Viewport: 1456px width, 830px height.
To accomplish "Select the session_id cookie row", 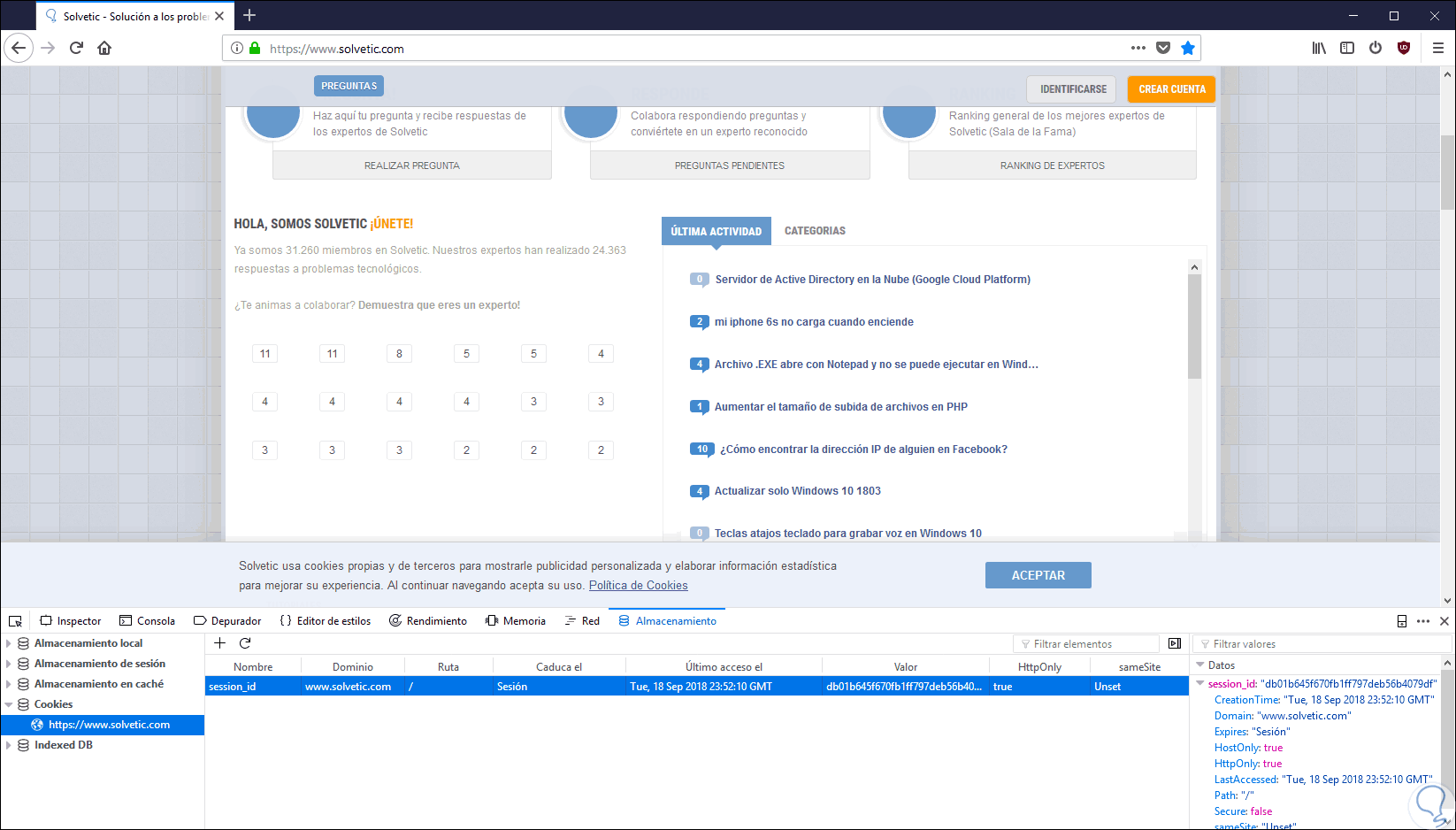I will pos(697,687).
